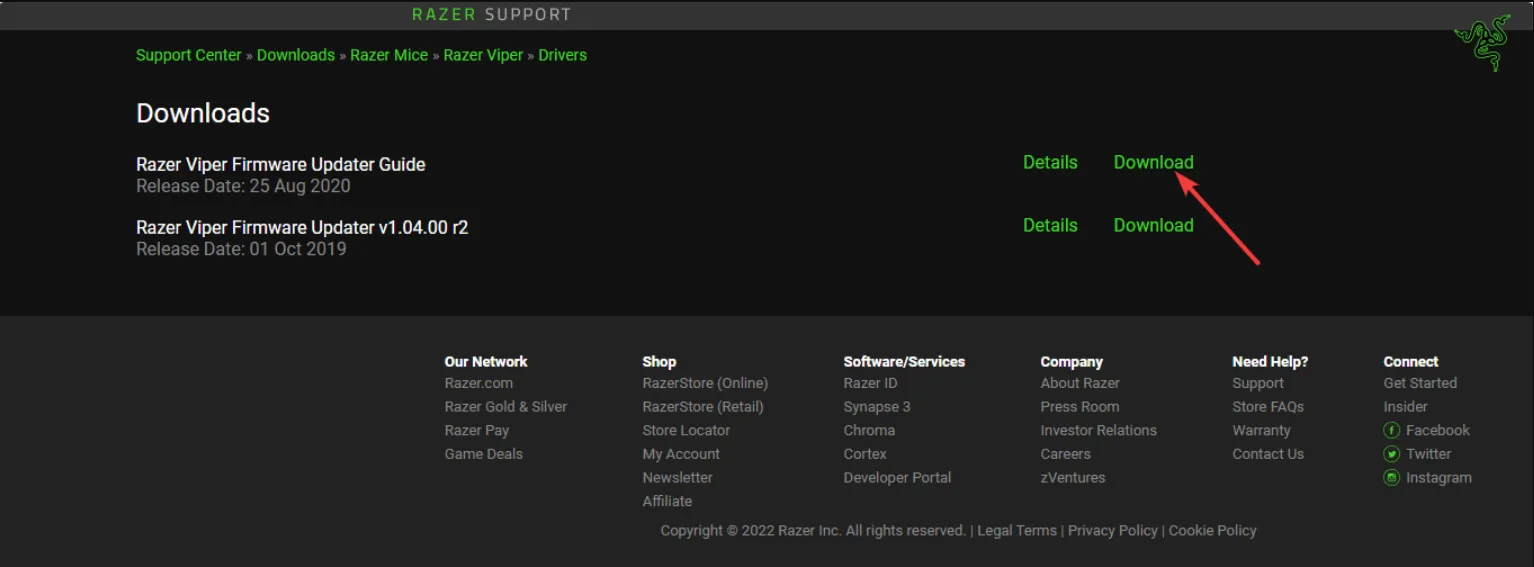Click the Drivers breadcrumb link
Viewport: 1534px width, 567px height.
click(562, 55)
